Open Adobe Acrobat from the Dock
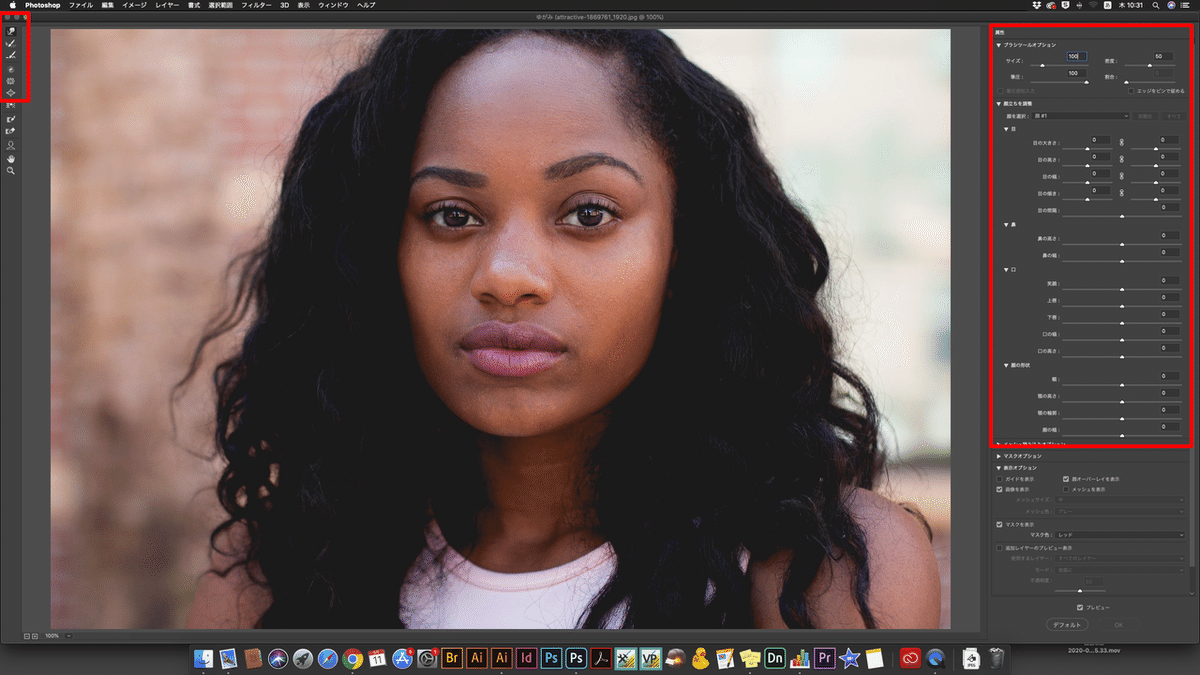 click(601, 658)
